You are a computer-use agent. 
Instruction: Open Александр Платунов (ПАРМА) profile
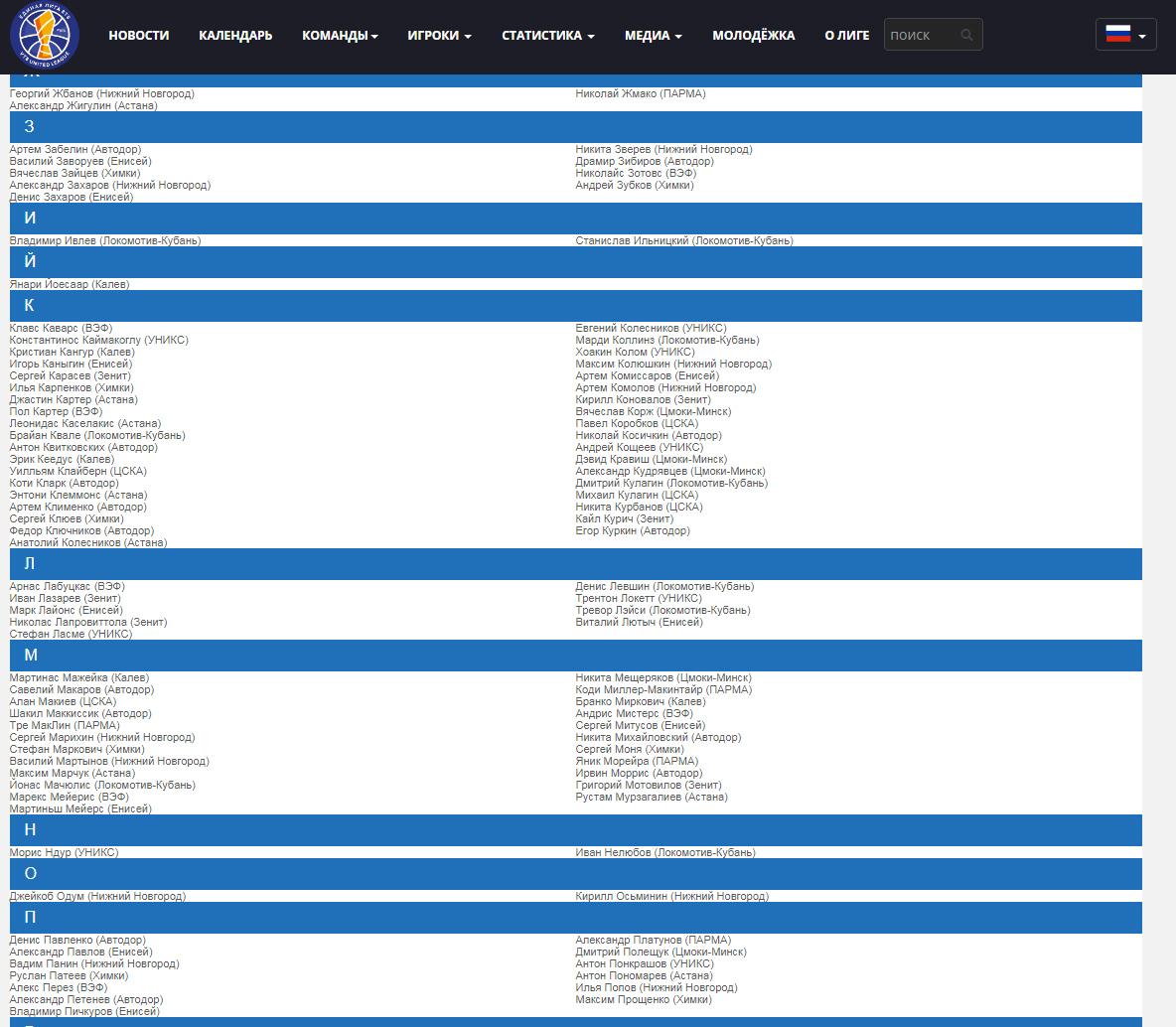654,940
